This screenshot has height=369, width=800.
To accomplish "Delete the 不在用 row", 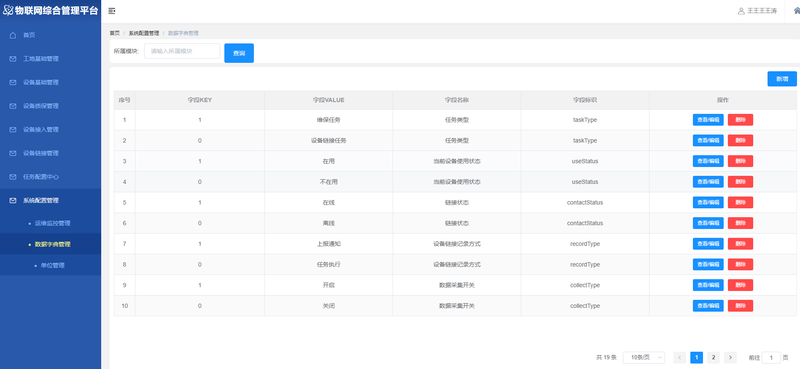I will click(x=740, y=182).
